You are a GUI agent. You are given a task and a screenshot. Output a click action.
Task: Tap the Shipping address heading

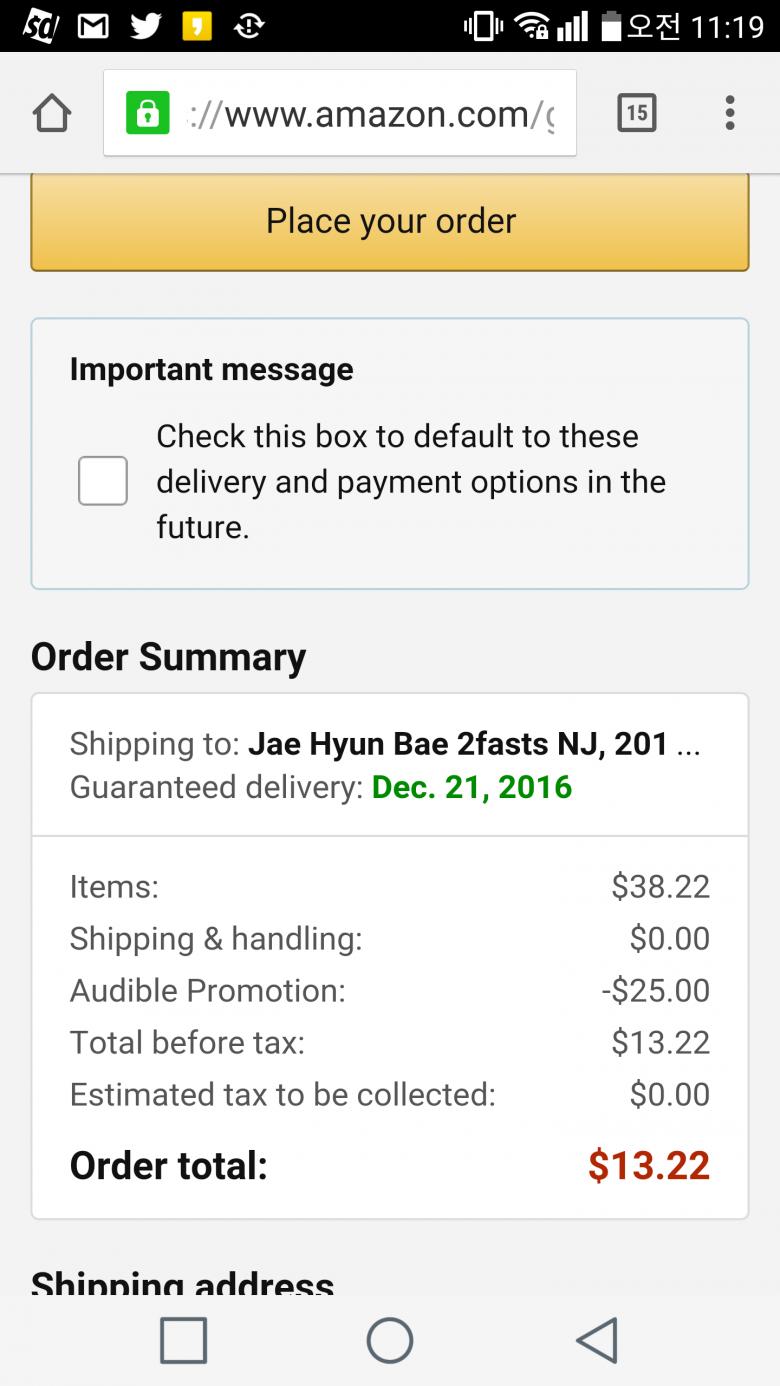pos(183,1283)
